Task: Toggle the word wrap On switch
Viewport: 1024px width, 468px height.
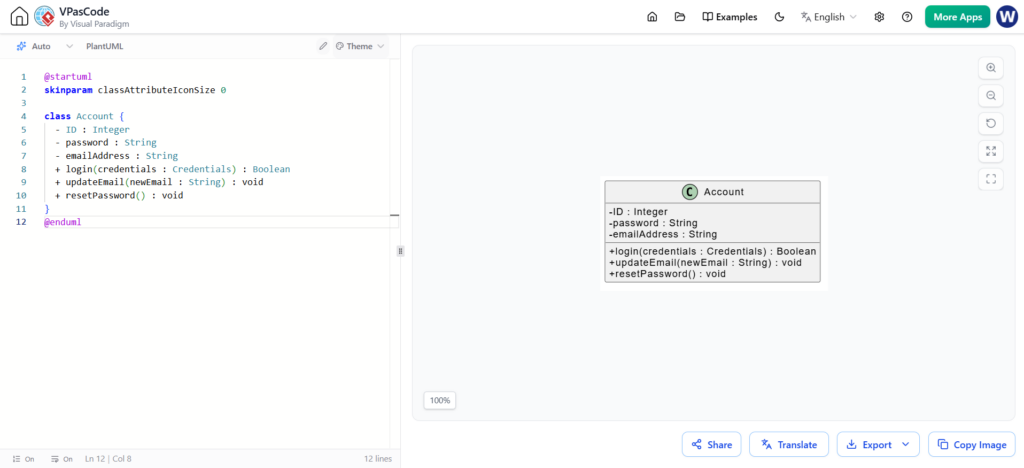Action: (x=61, y=459)
